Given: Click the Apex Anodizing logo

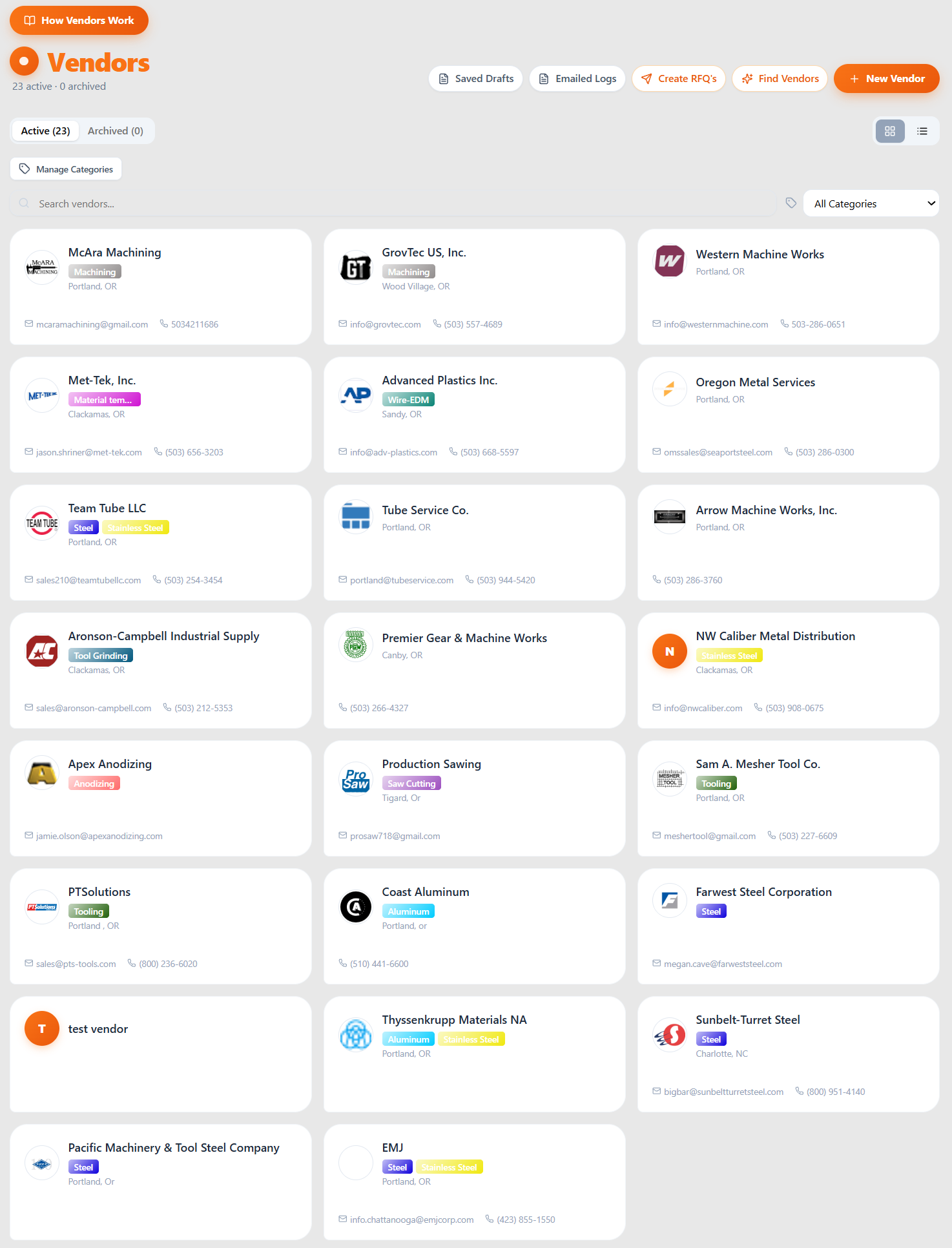Looking at the screenshot, I should click(42, 773).
